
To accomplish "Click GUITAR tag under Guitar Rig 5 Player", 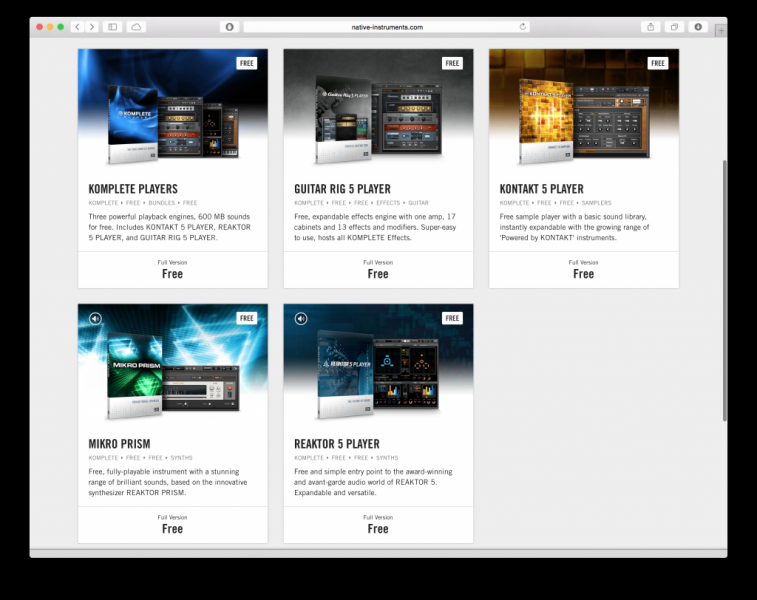I will click(x=418, y=203).
